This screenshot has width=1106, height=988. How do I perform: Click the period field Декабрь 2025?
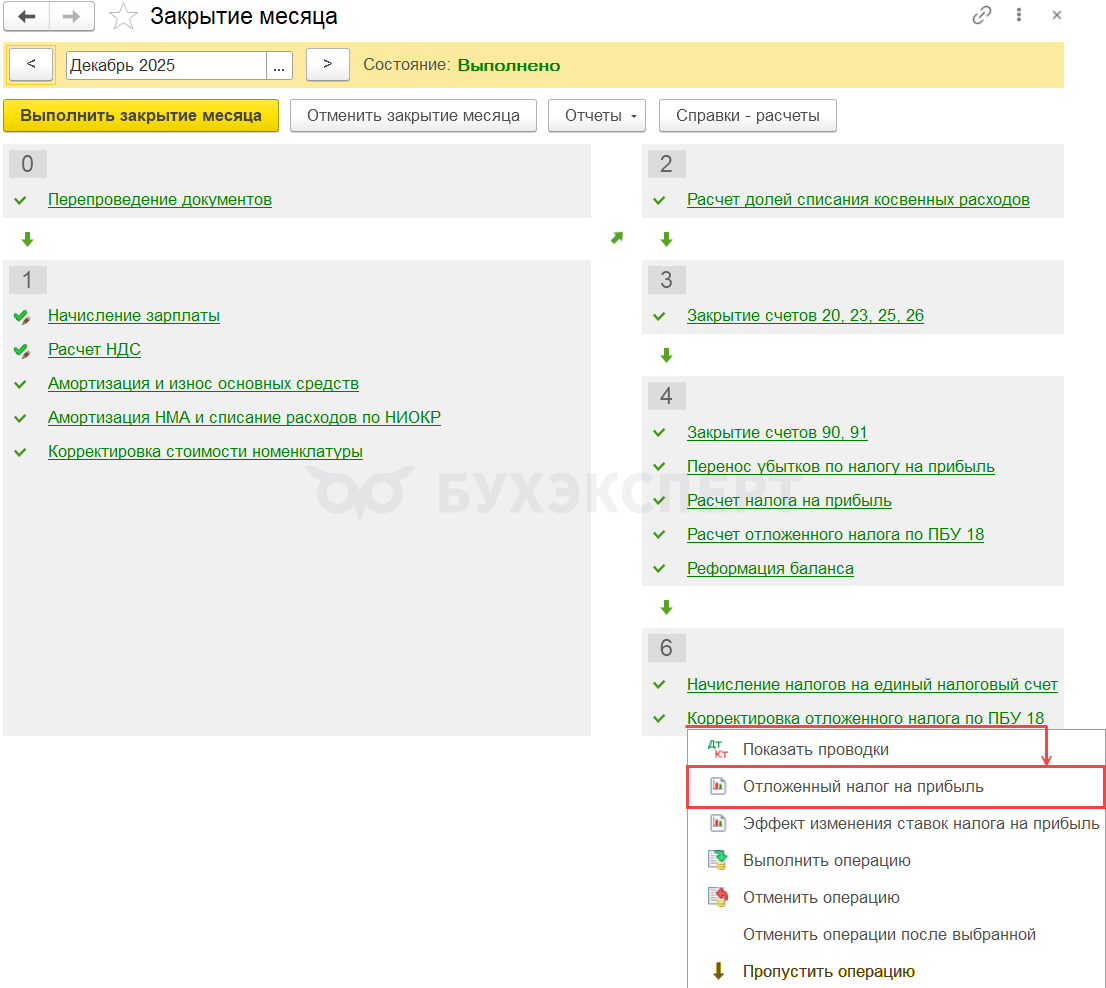tap(166, 65)
